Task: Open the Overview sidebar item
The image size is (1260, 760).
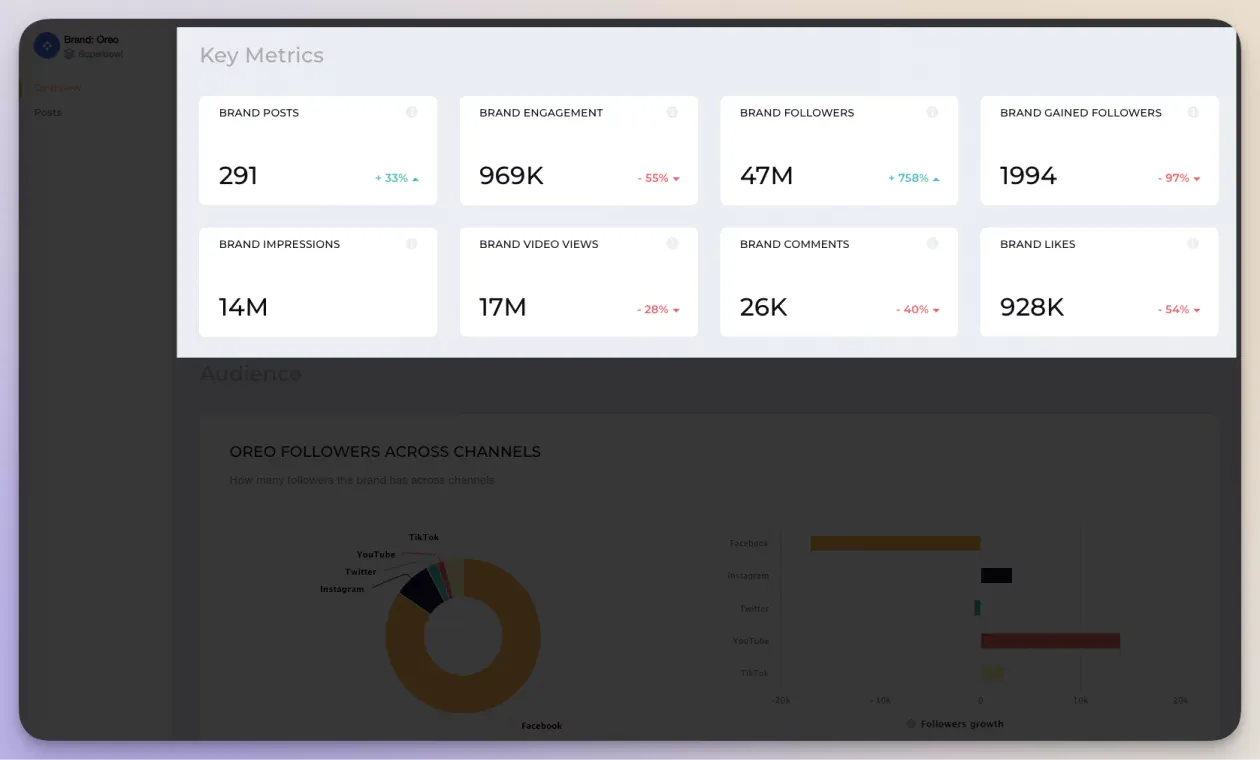Action: pyautogui.click(x=57, y=88)
